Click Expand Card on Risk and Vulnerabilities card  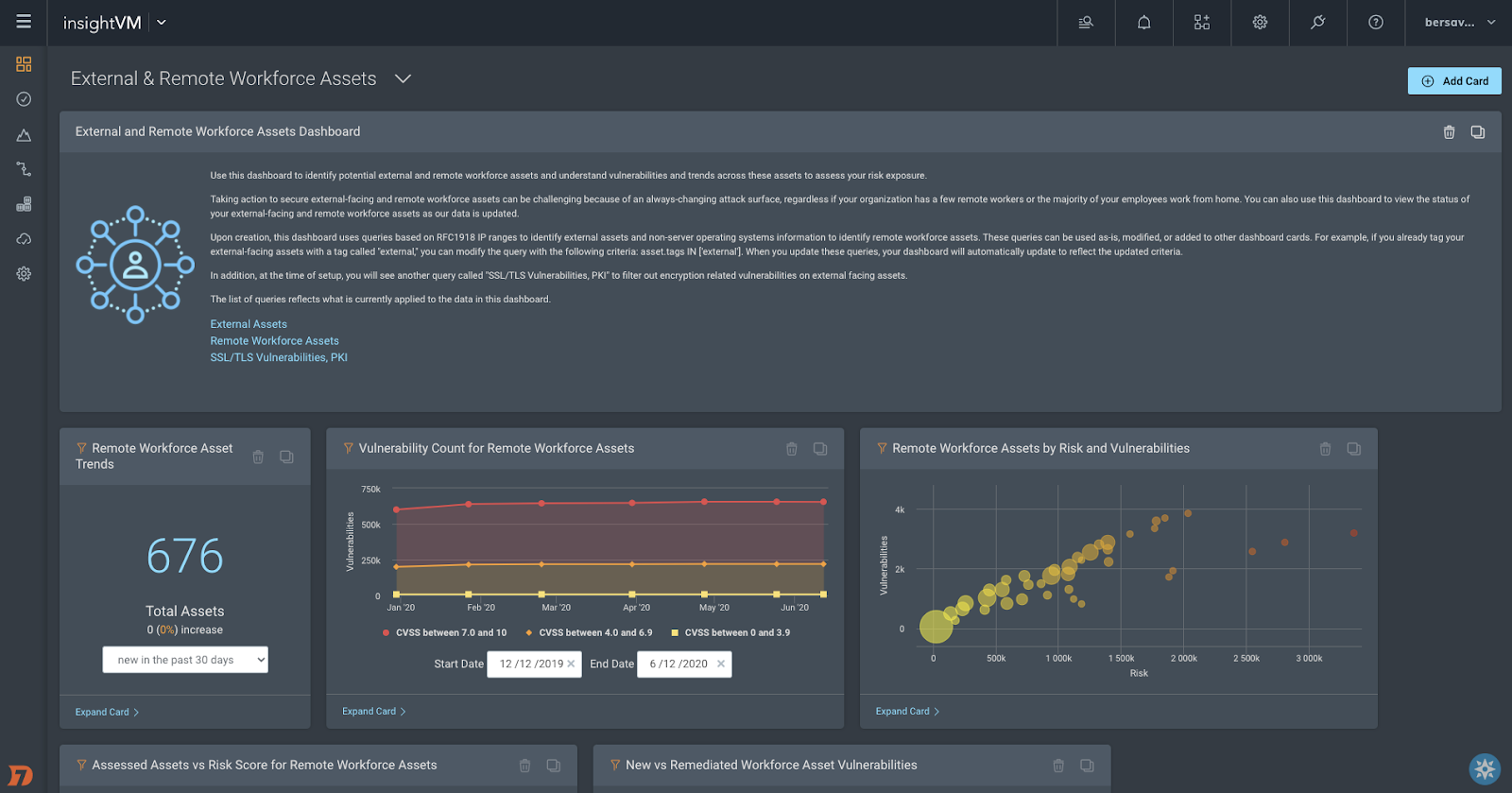tap(906, 711)
